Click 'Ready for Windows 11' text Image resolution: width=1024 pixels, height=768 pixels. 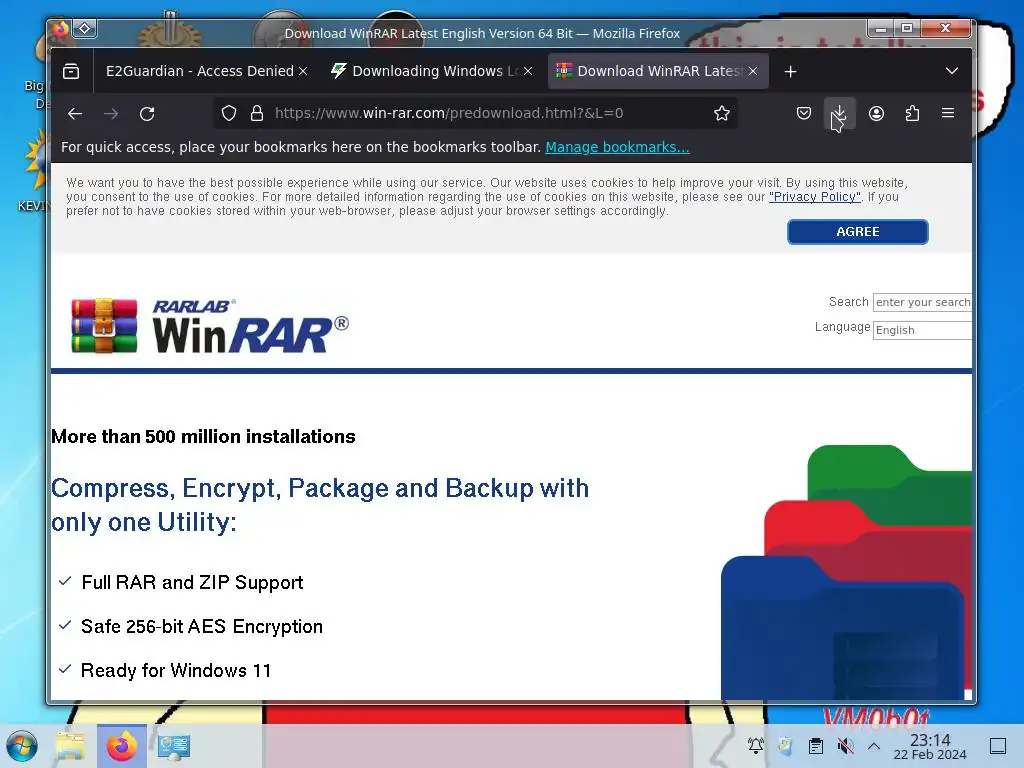(176, 671)
